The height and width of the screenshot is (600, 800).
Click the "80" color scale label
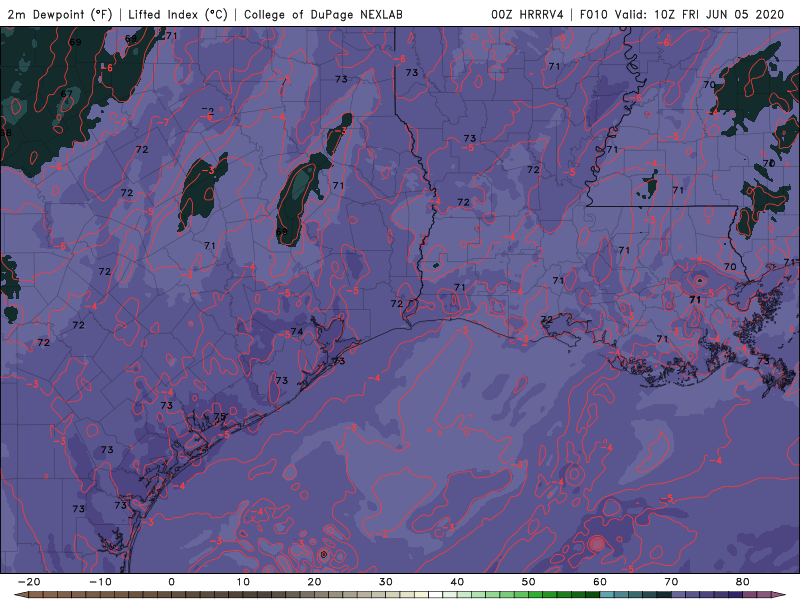click(743, 582)
